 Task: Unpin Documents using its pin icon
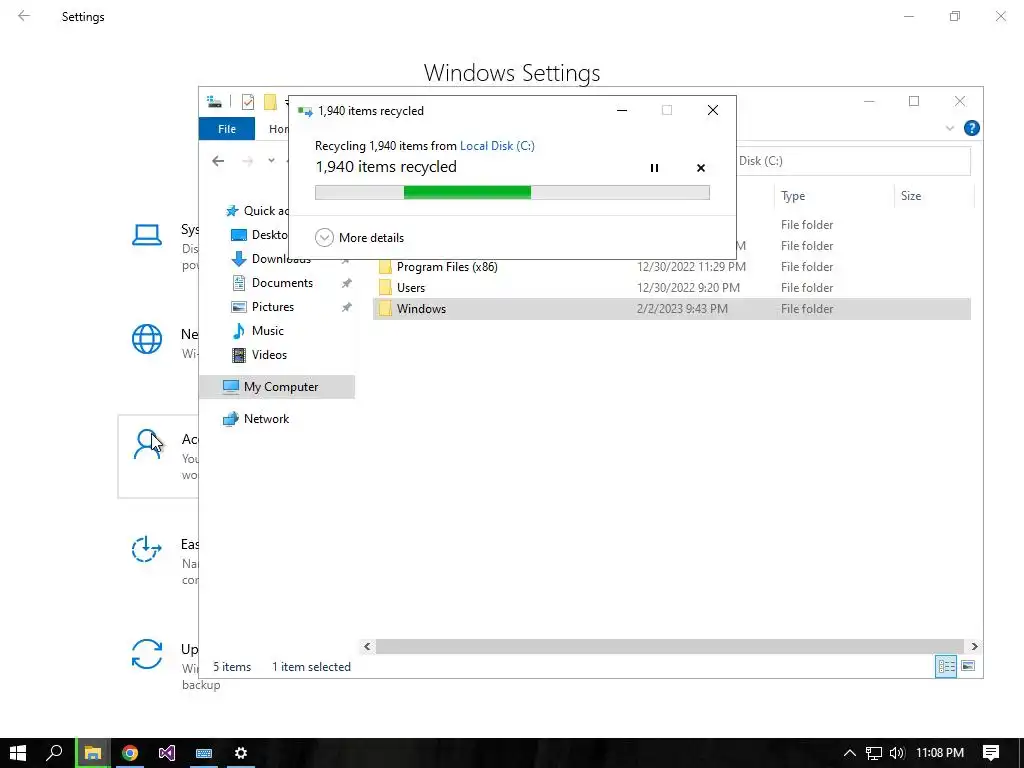347,283
